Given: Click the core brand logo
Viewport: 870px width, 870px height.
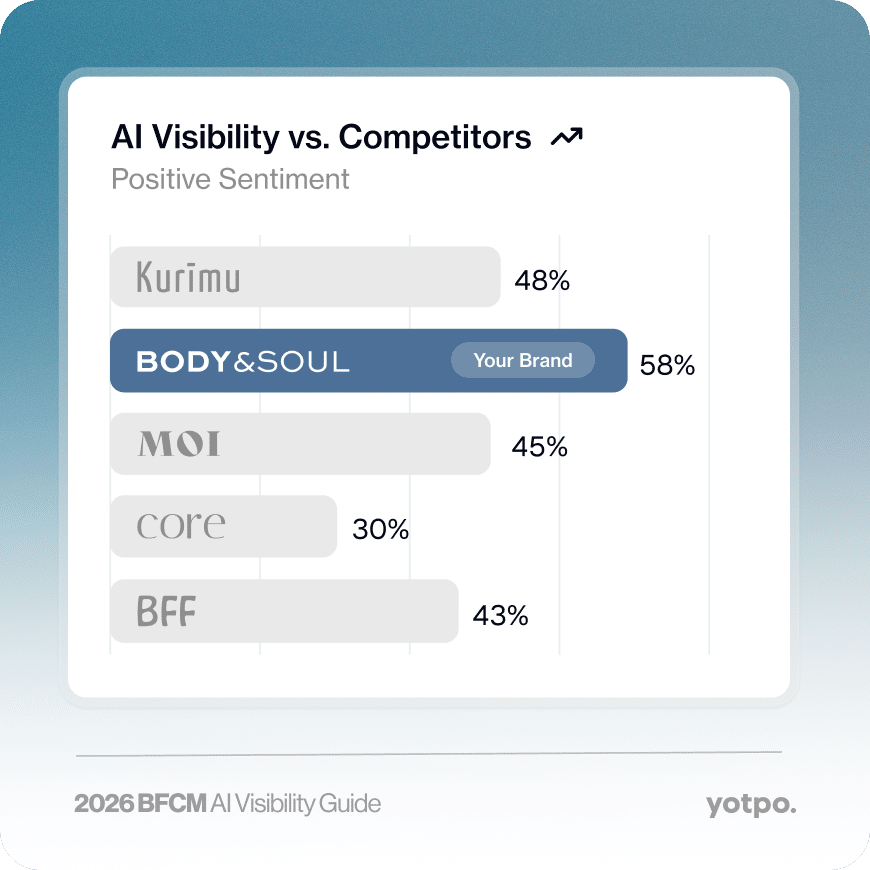Looking at the screenshot, I should pyautogui.click(x=181, y=525).
